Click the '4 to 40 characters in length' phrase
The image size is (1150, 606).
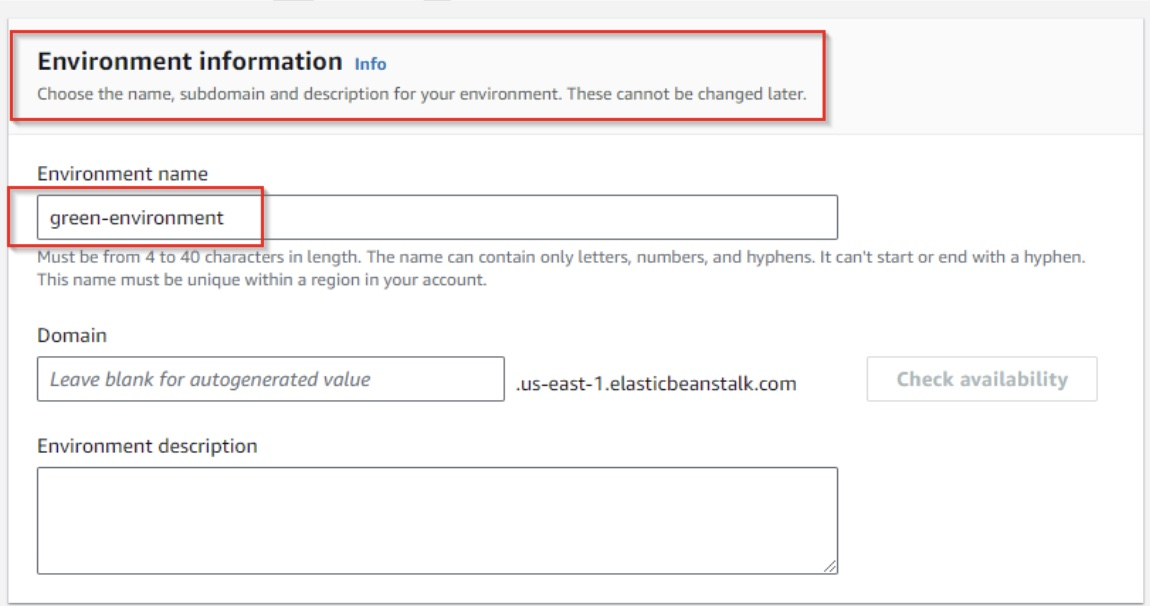coord(255,258)
